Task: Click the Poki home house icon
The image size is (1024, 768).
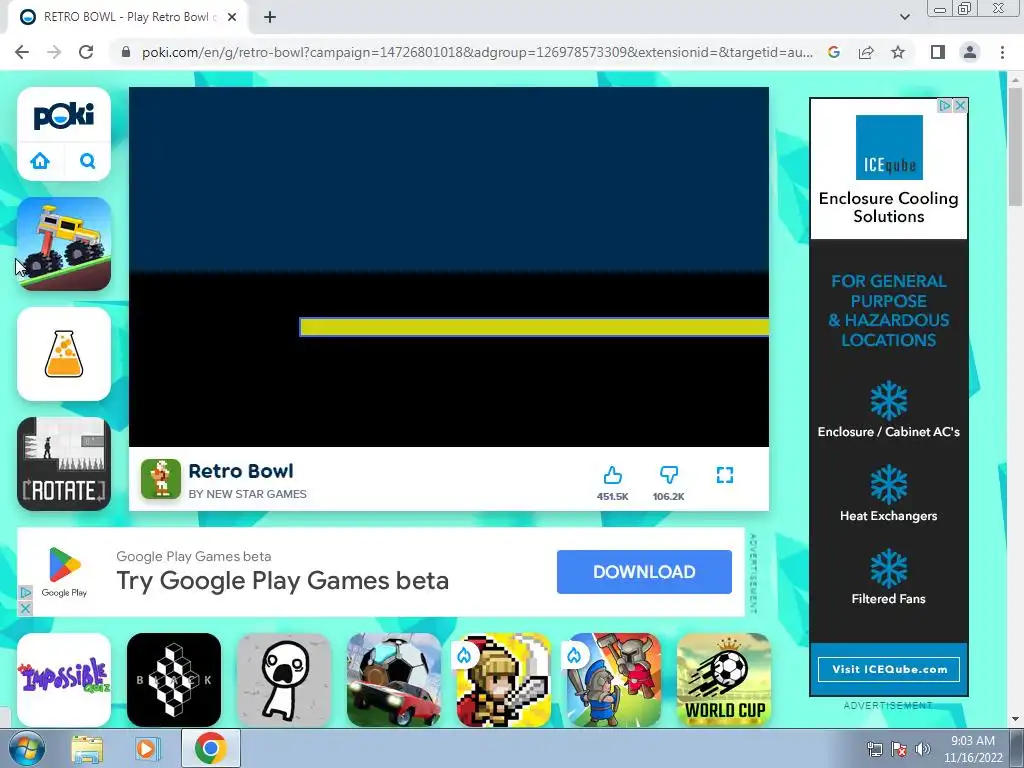Action: [40, 161]
